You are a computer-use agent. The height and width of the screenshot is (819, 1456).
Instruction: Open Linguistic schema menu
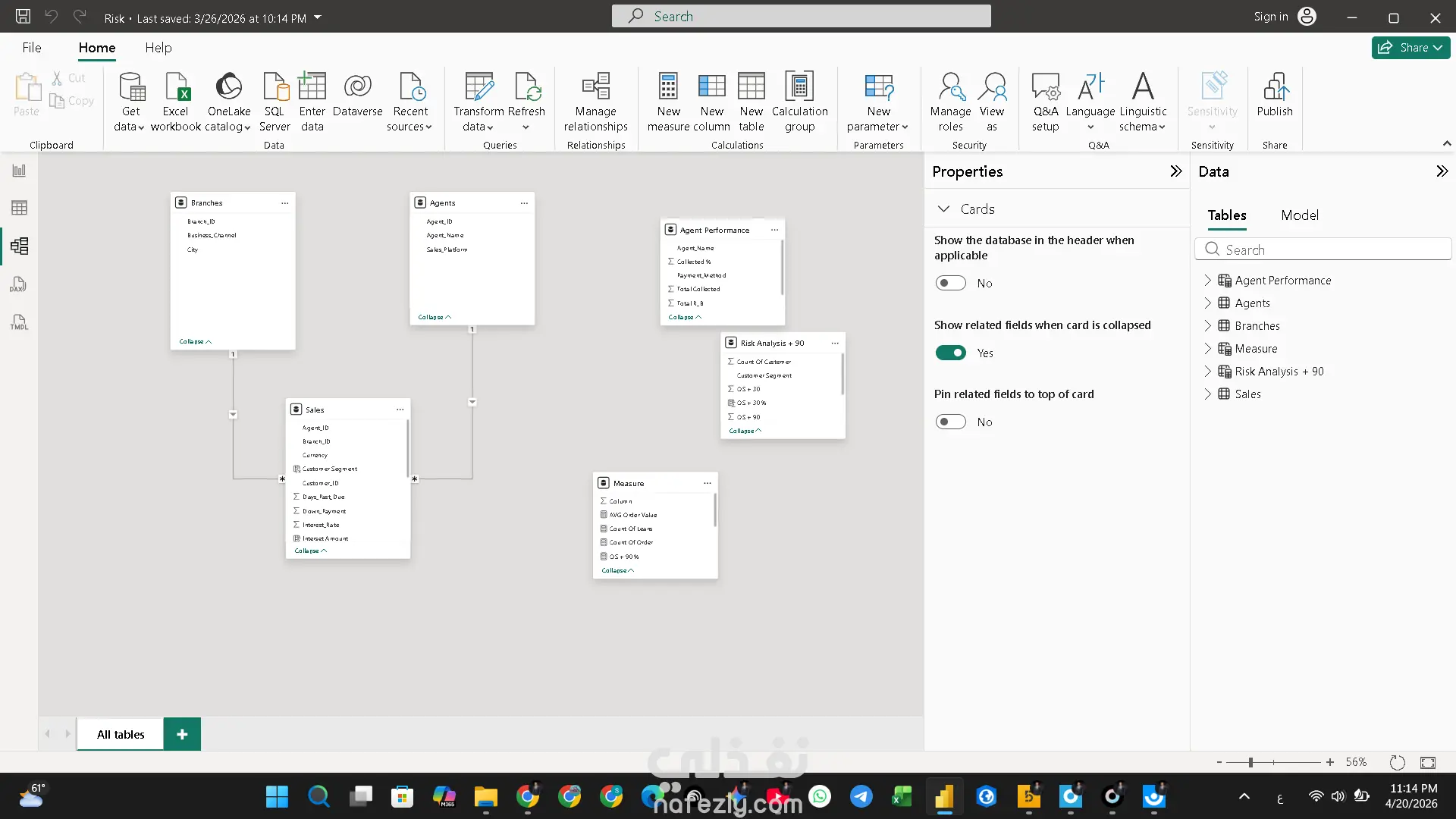coord(1143,102)
